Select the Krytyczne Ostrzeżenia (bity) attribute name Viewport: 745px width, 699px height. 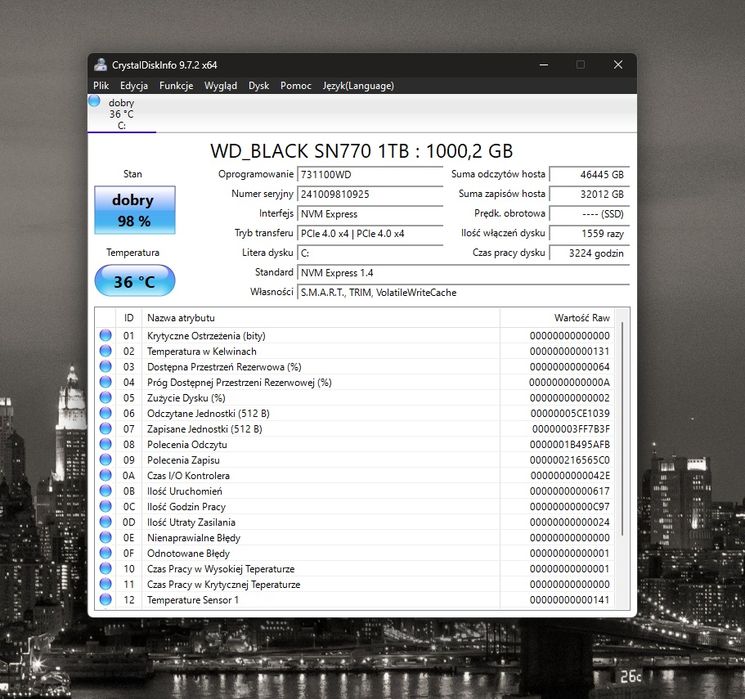206,335
